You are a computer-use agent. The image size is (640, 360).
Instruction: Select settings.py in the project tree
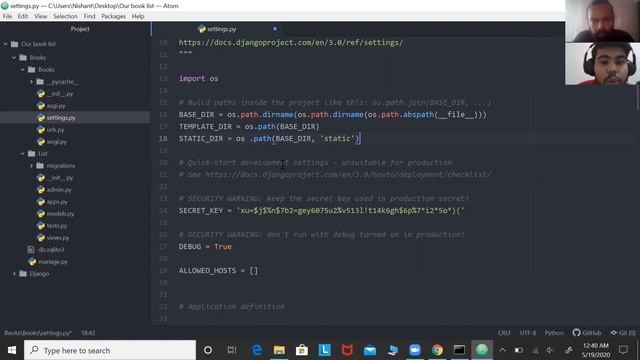pyautogui.click(x=61, y=118)
